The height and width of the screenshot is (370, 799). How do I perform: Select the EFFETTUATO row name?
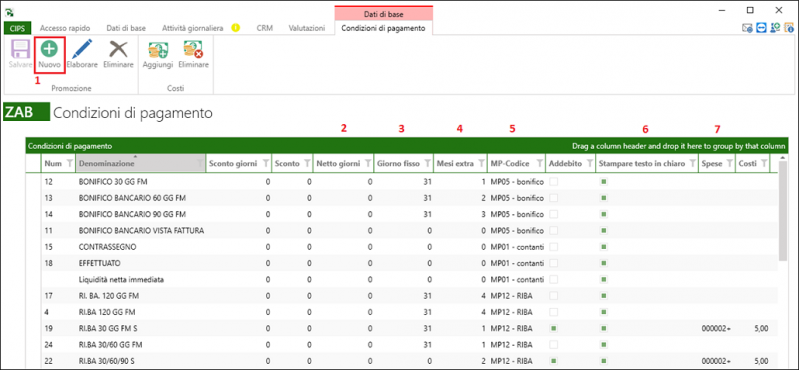point(99,263)
